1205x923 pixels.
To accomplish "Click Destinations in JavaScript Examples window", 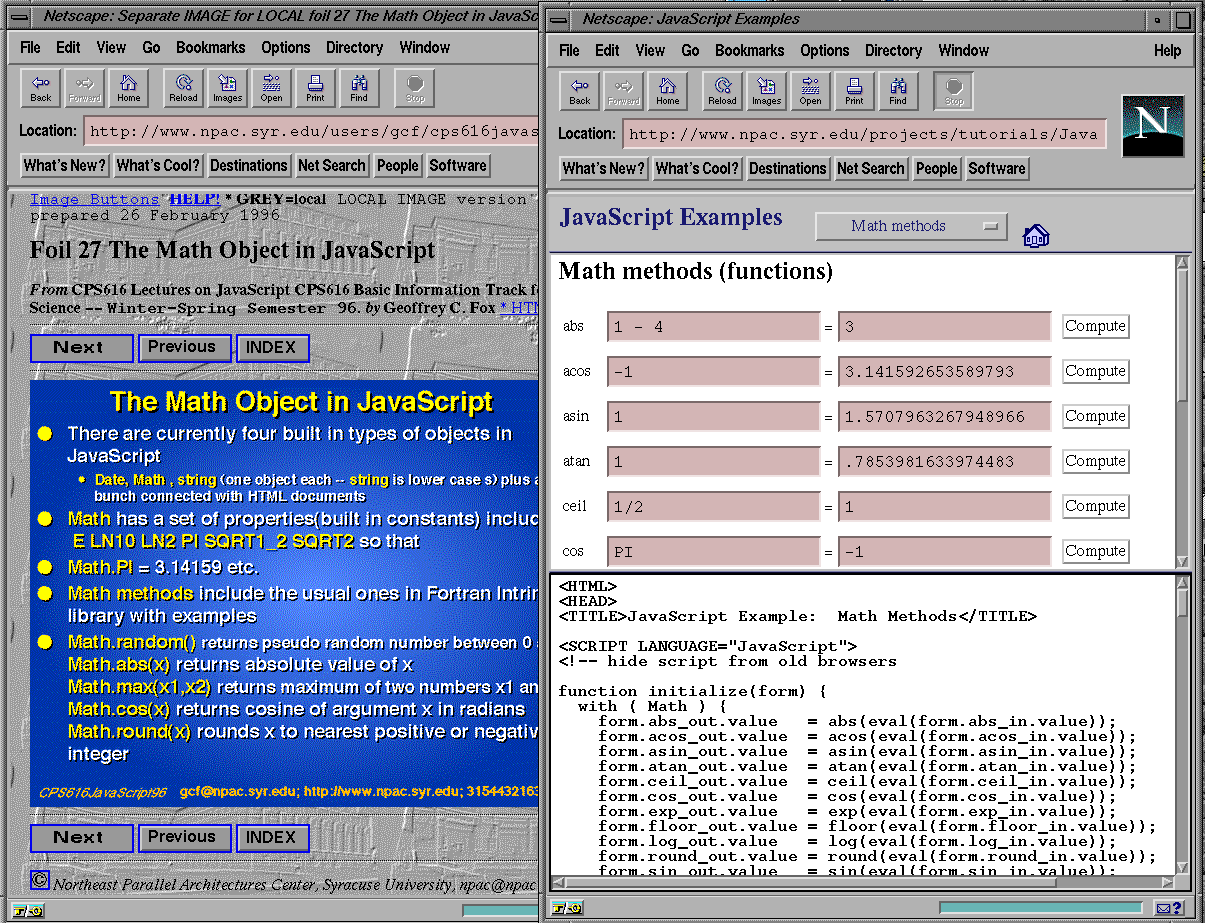I will tap(788, 169).
